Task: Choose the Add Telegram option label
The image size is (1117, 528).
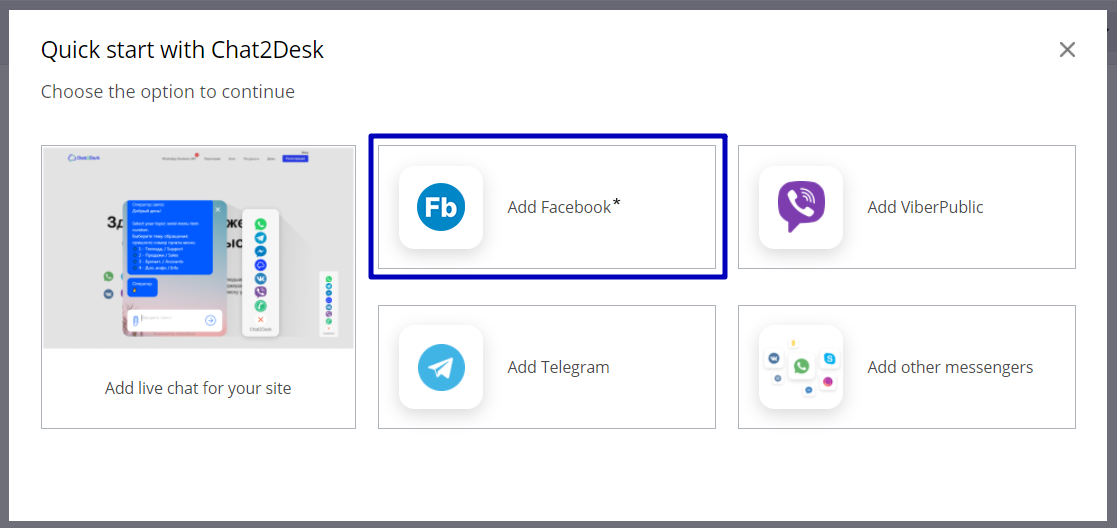Action: (x=558, y=368)
